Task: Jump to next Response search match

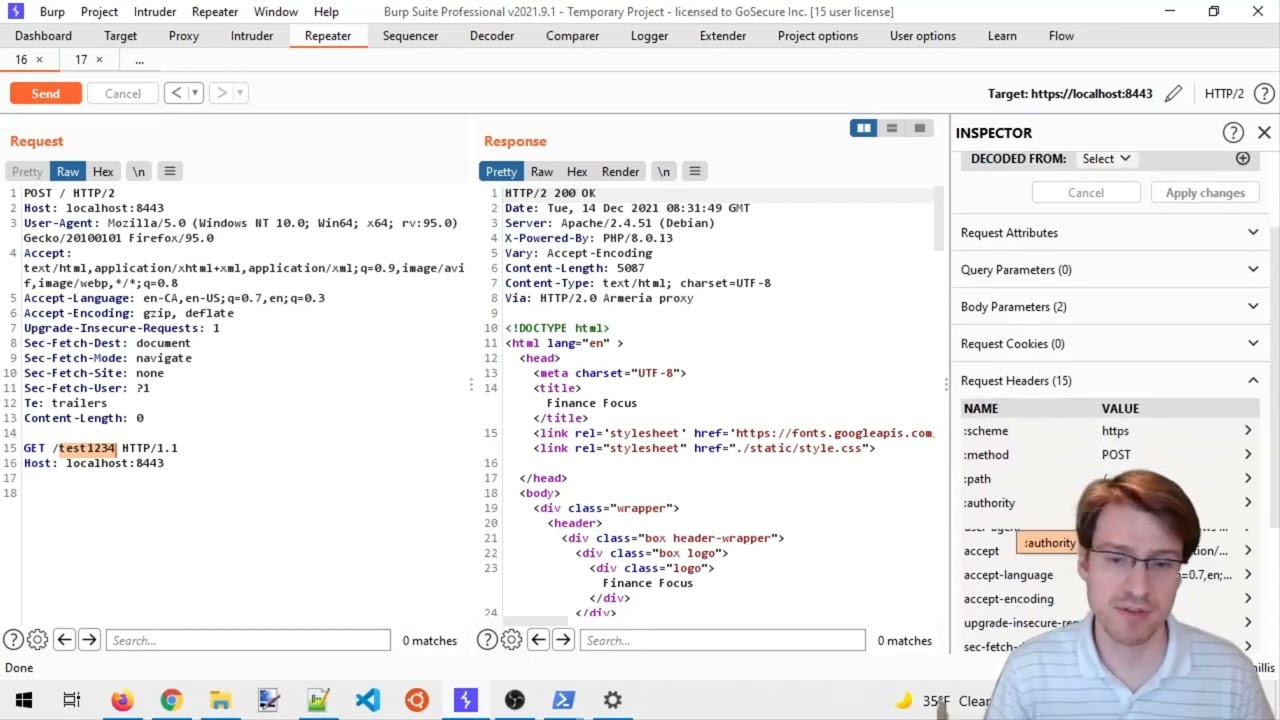Action: click(563, 640)
